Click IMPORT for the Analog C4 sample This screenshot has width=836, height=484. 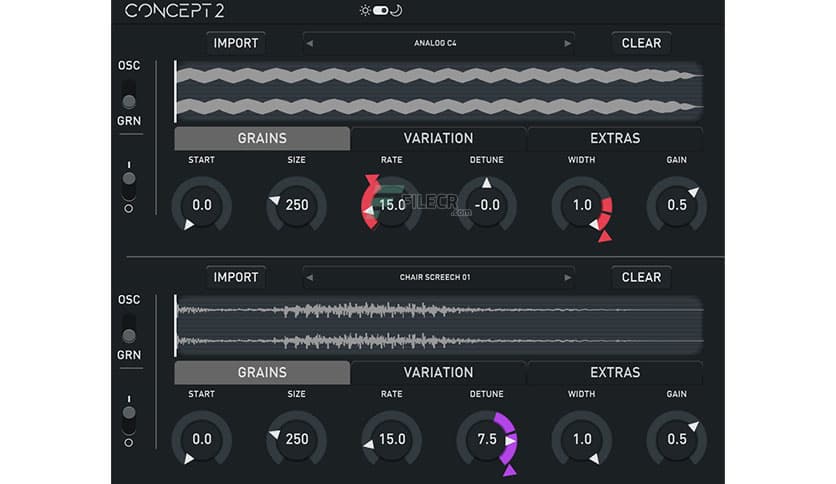click(236, 43)
